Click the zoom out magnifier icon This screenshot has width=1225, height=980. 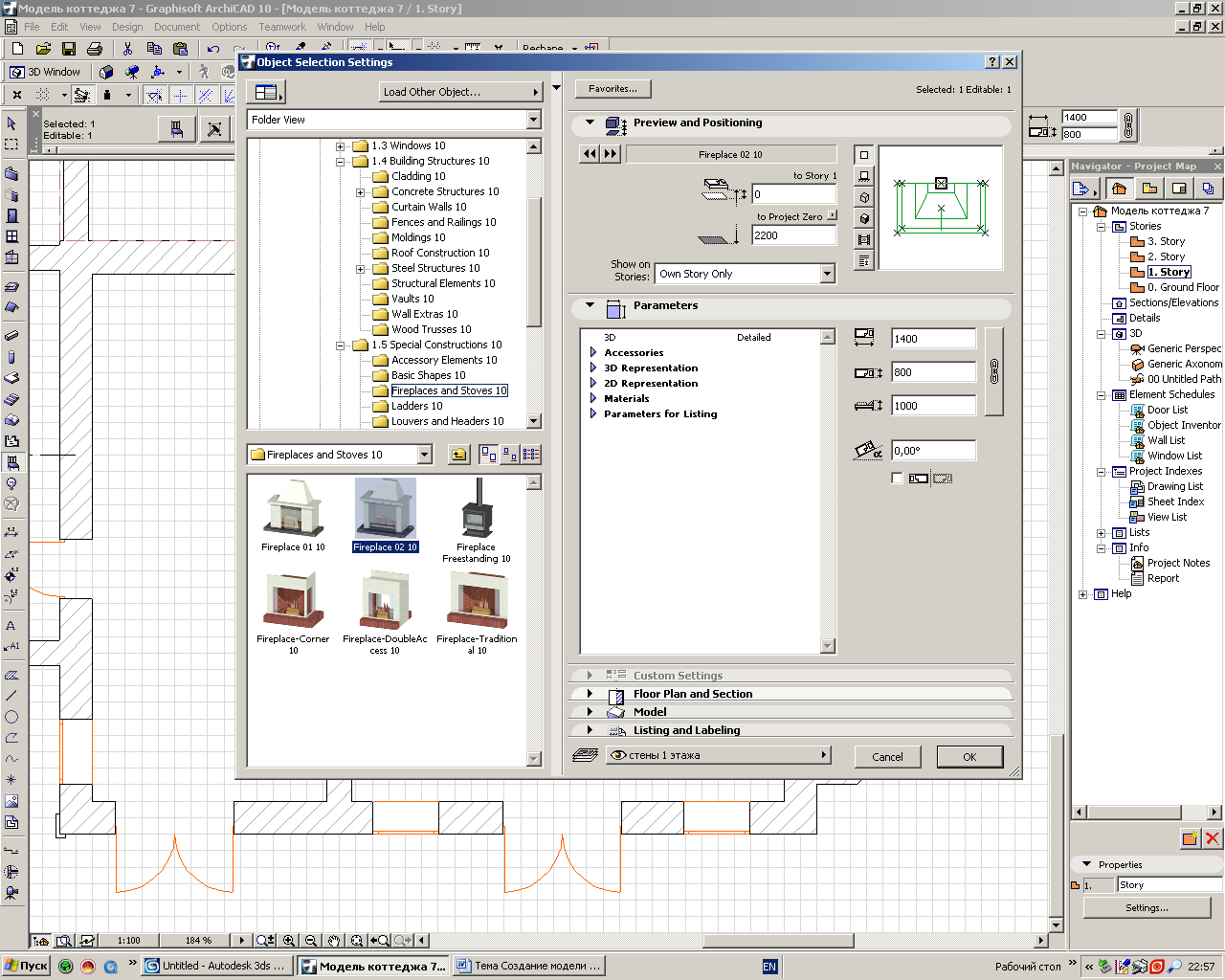tap(311, 941)
